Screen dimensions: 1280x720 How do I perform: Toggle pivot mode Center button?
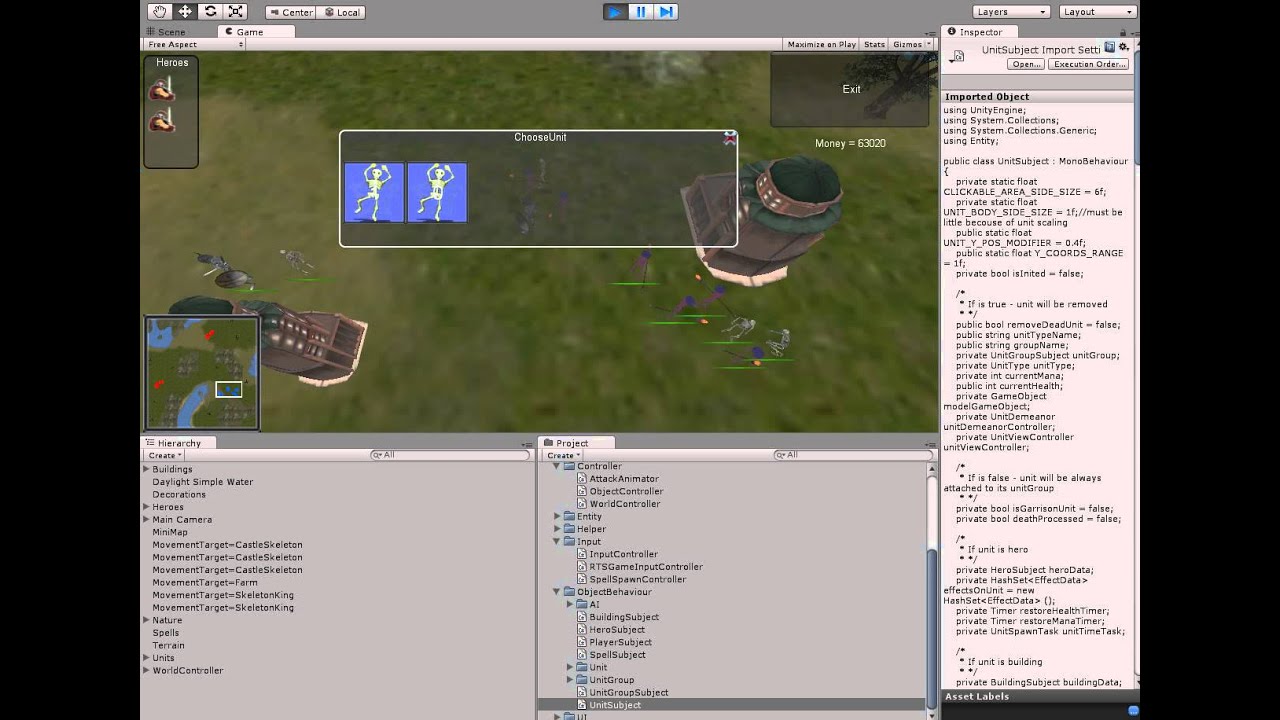[x=291, y=12]
